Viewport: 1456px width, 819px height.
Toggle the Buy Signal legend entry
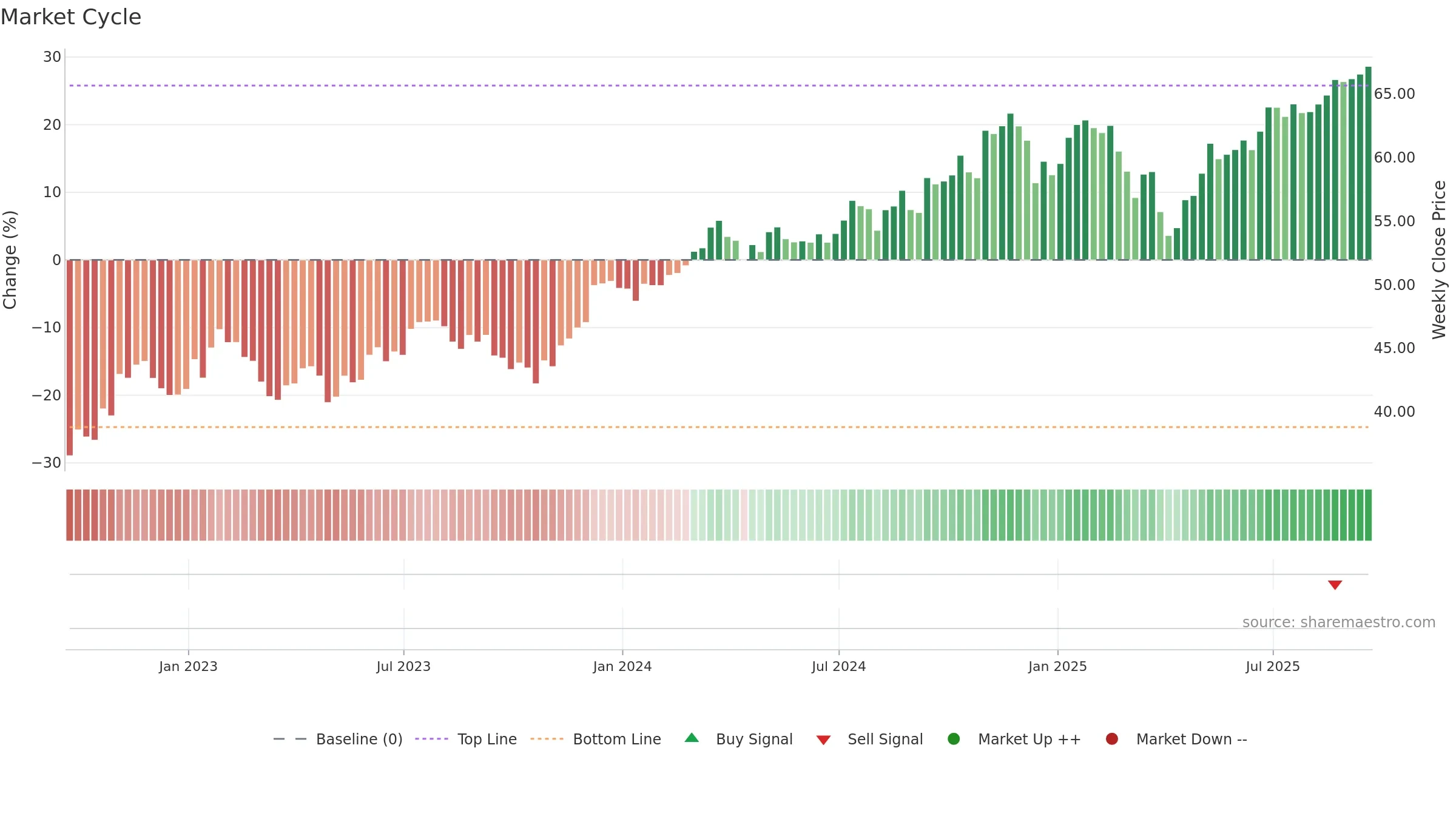[738, 739]
